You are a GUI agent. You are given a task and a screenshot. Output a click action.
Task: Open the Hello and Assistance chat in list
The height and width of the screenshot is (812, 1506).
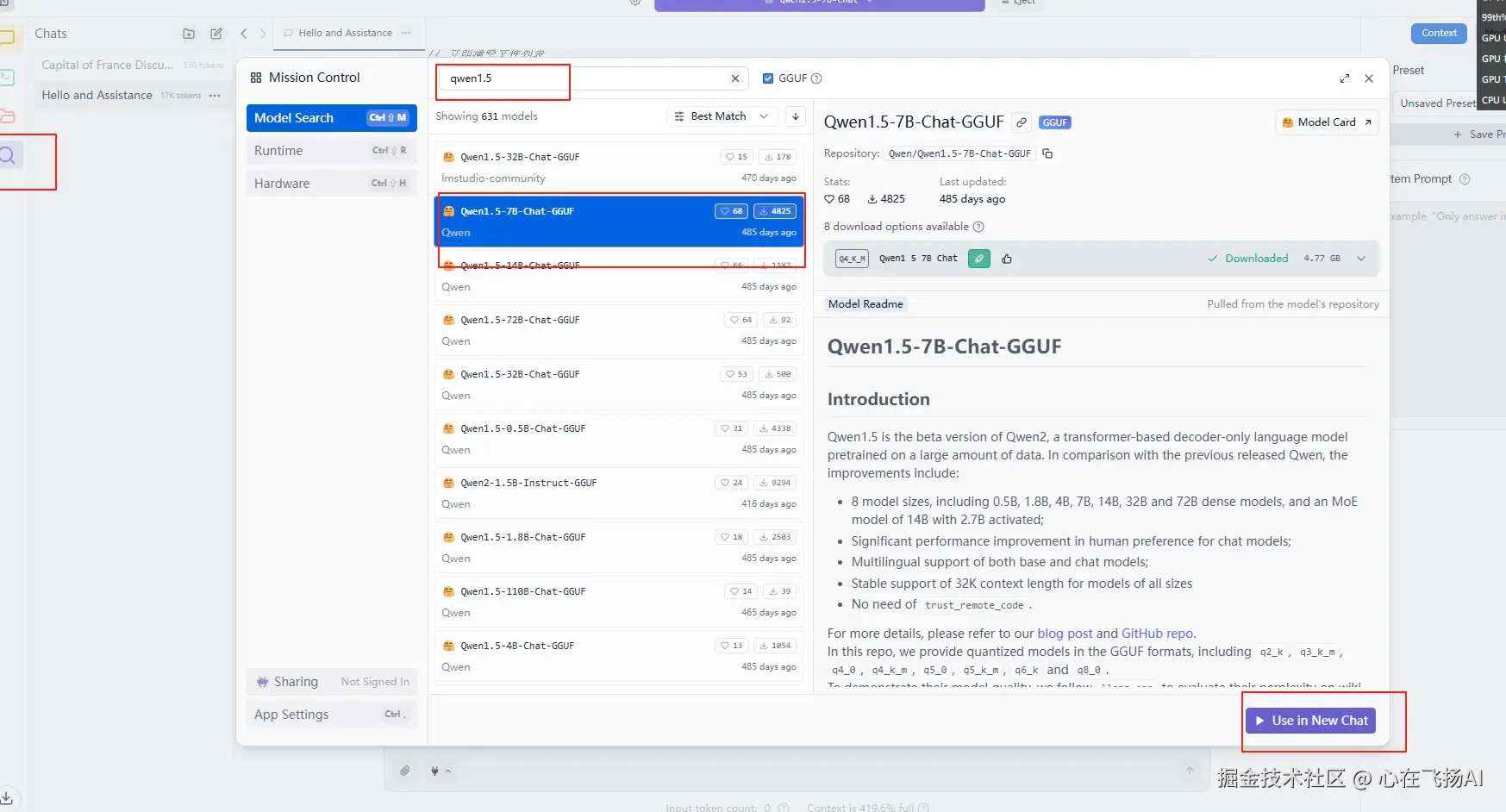(x=131, y=95)
